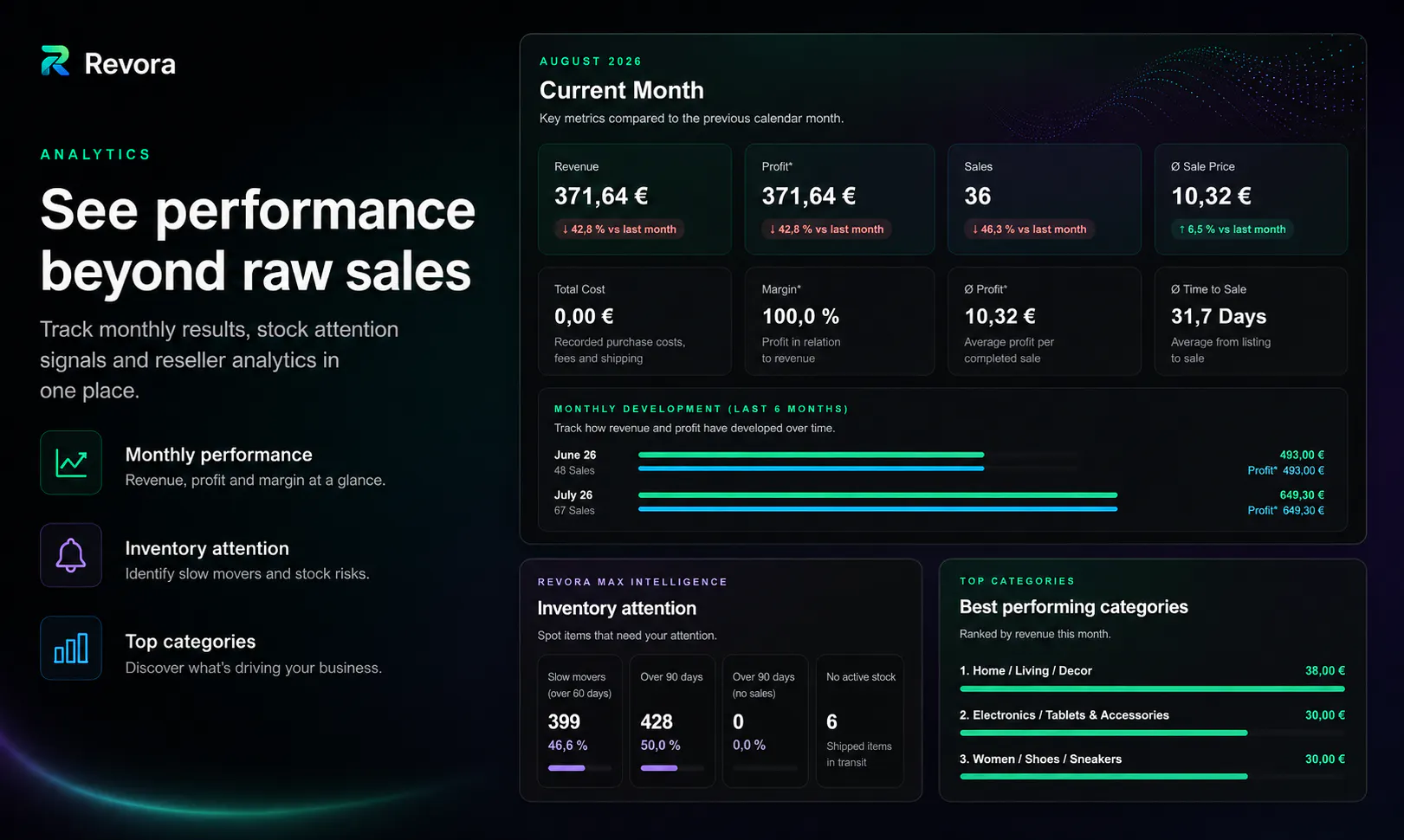Click the June 26 blue profit bar
The width and height of the screenshot is (1404, 840).
click(811, 468)
